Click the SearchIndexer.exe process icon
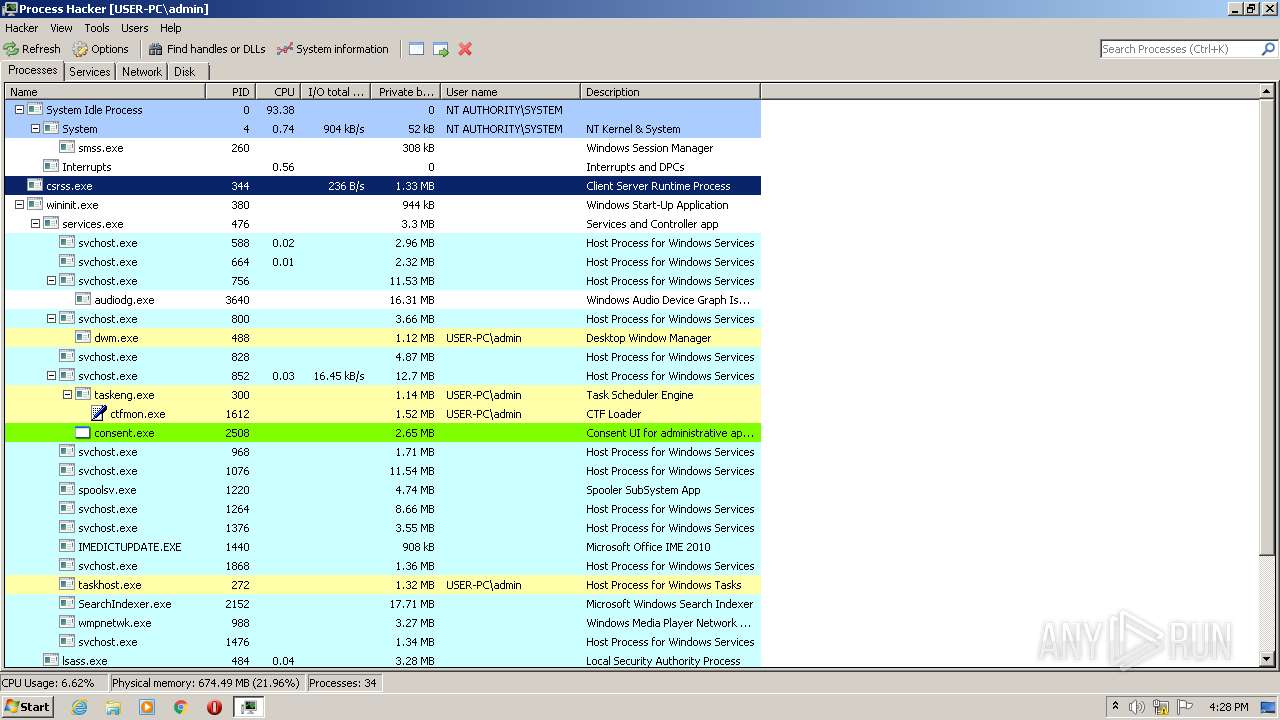The image size is (1280, 720). coord(67,604)
